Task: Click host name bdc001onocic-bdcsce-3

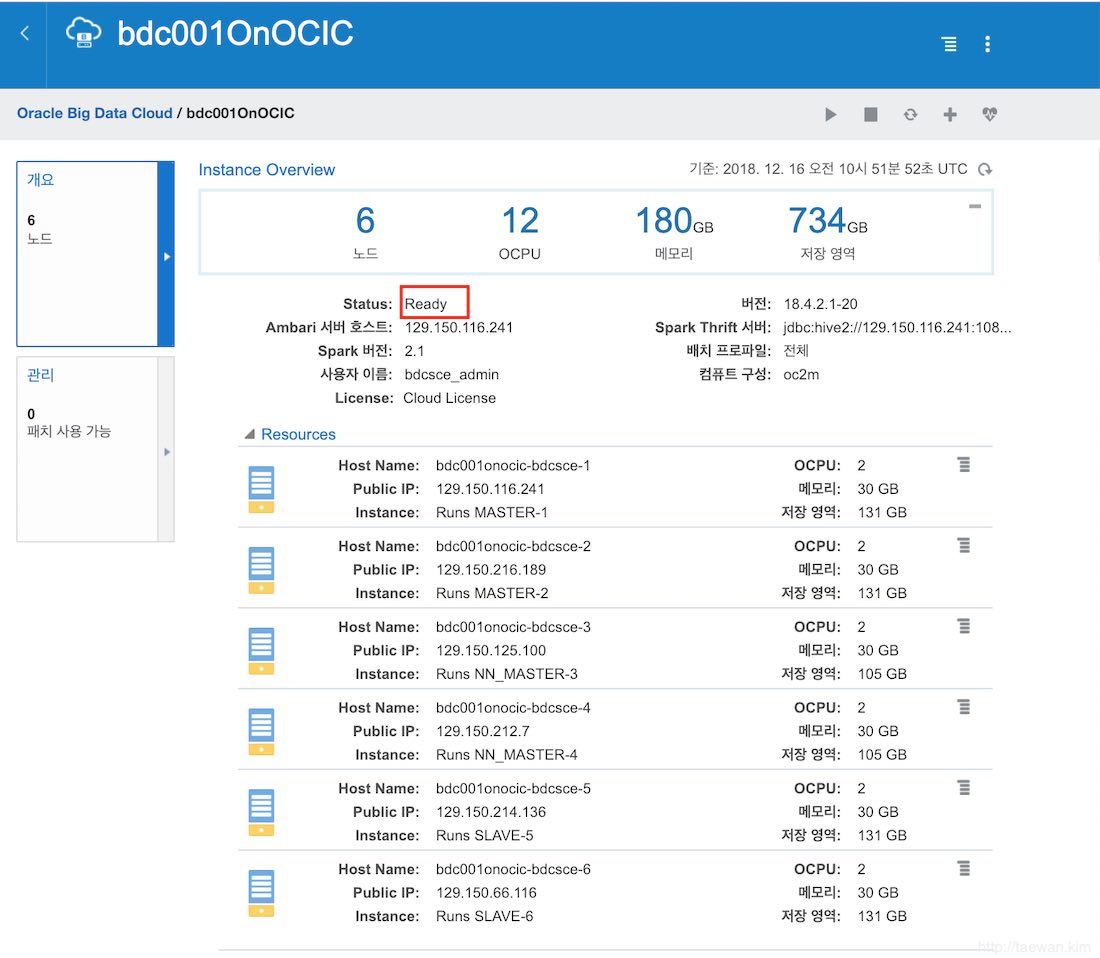Action: pos(513,626)
